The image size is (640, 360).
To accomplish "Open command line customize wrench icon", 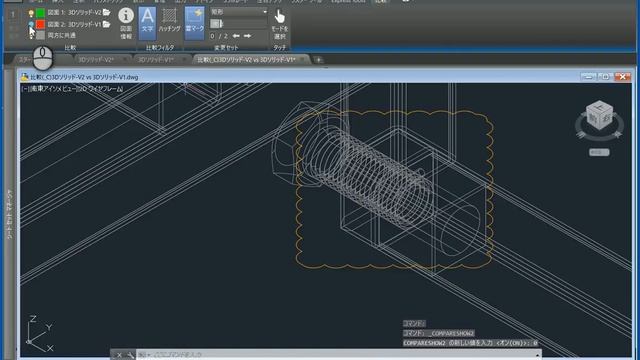I will click(x=130, y=355).
